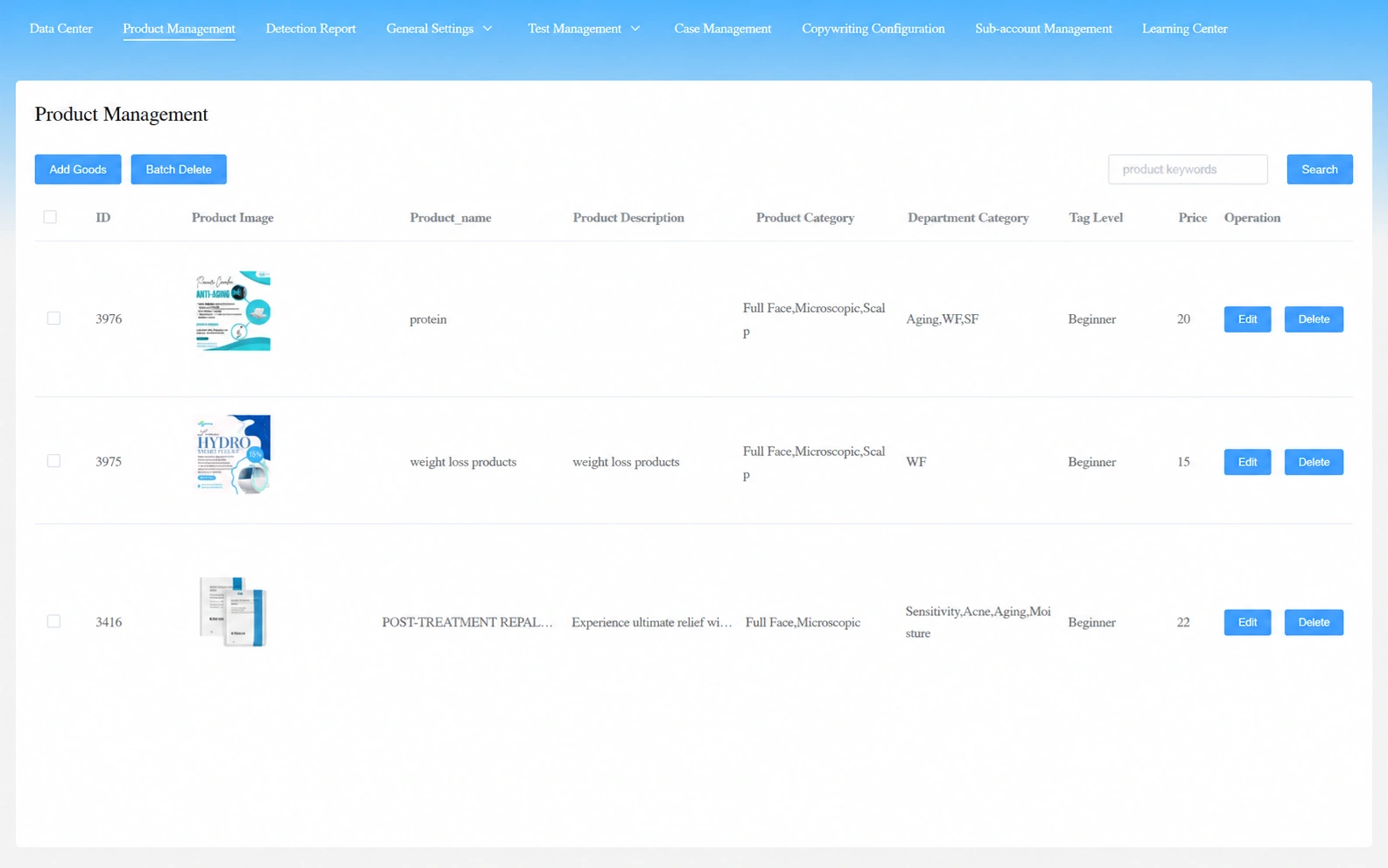Click the 'POST-TREATMENT REPAL…' product name
This screenshot has height=868, width=1388.
(467, 622)
